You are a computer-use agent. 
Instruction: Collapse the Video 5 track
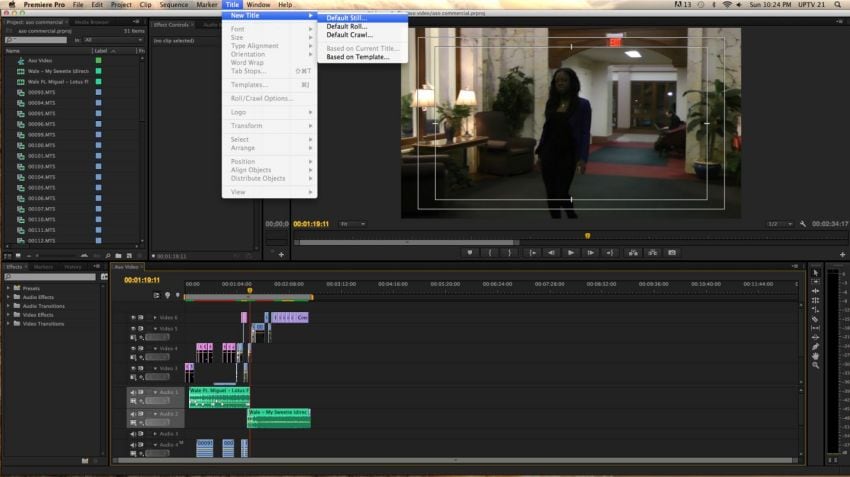click(155, 328)
